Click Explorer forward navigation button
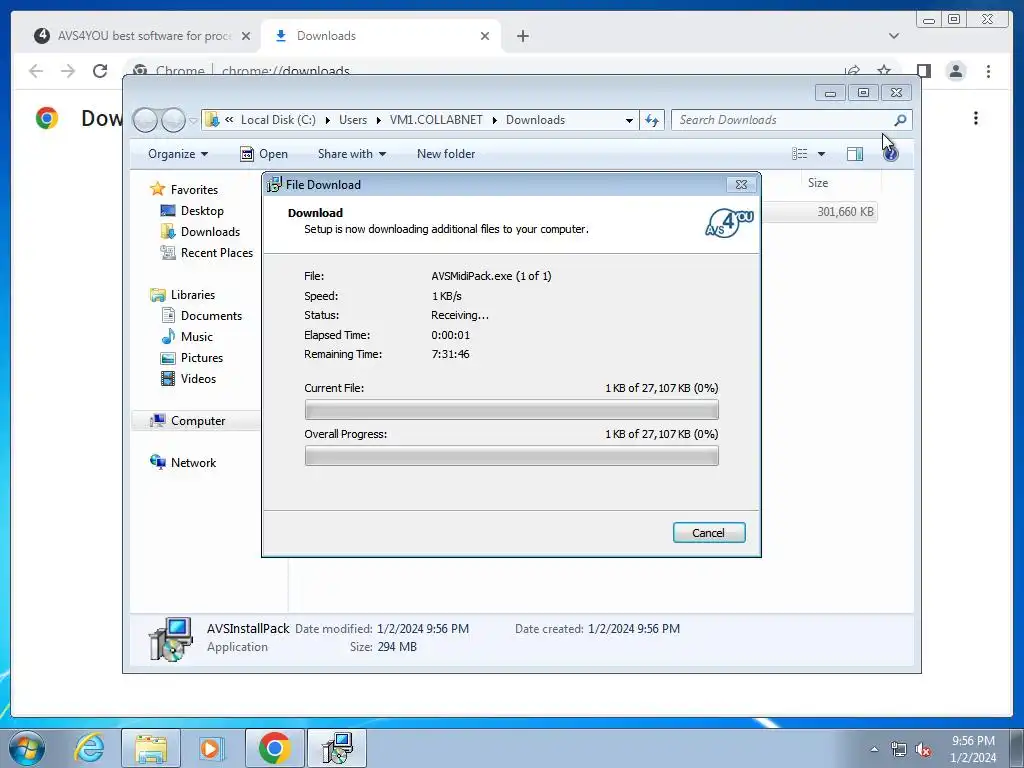Screen dimensions: 1024x768 [x=173, y=120]
